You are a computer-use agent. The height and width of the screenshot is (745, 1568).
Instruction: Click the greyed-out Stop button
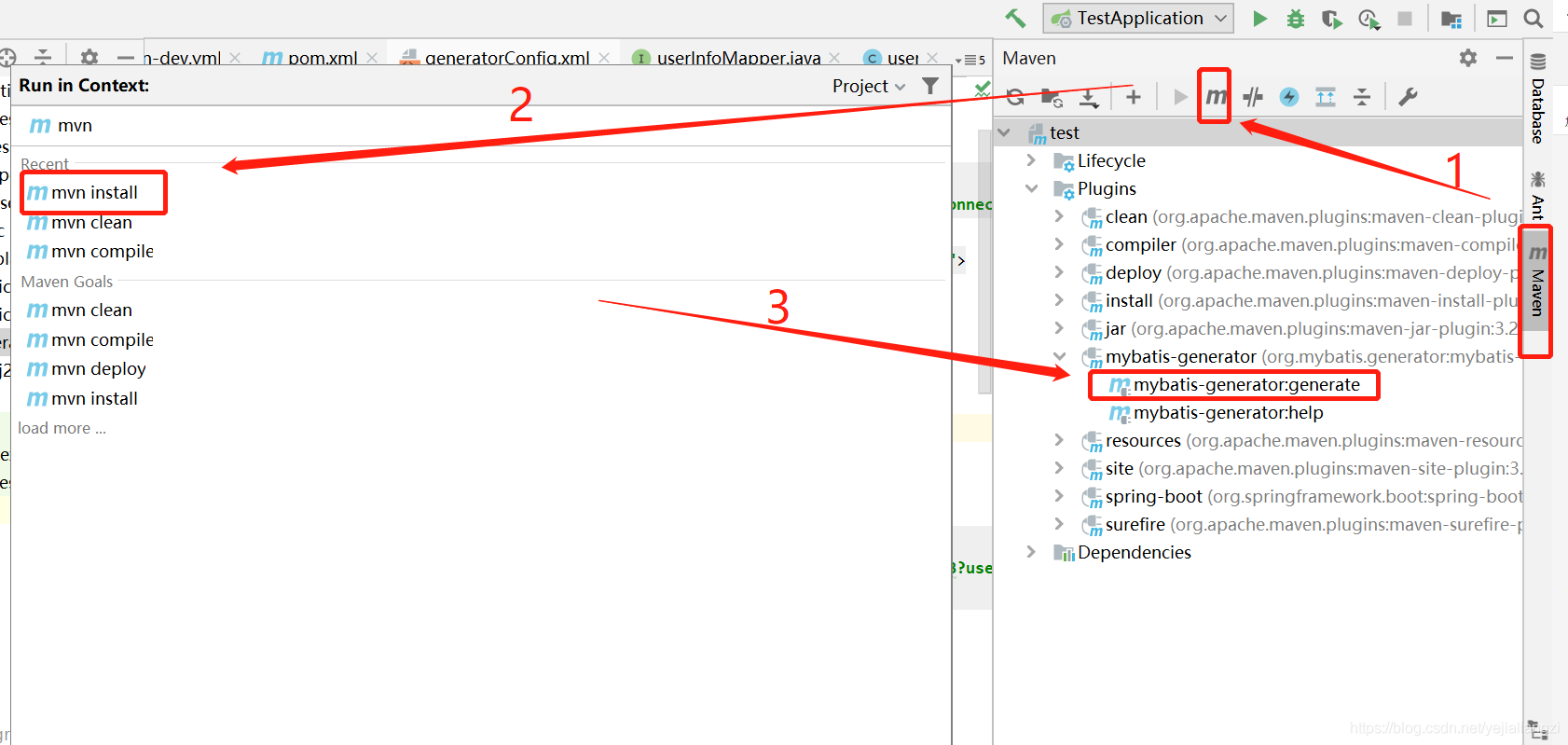(1405, 19)
